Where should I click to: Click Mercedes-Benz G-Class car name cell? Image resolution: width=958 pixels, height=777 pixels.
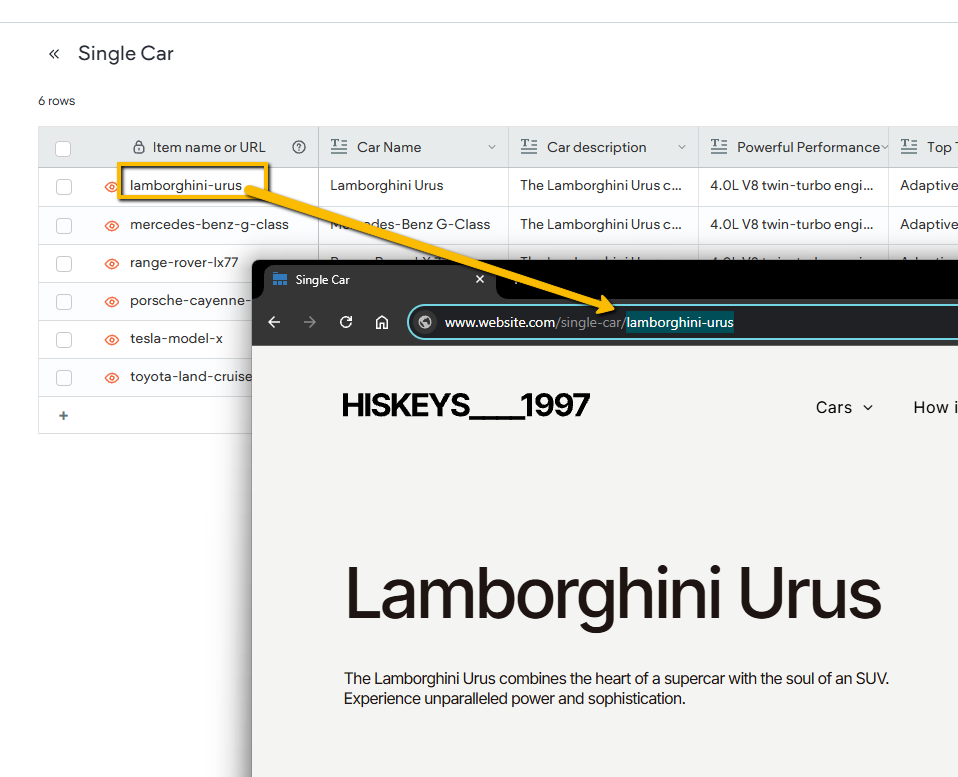pos(414,225)
